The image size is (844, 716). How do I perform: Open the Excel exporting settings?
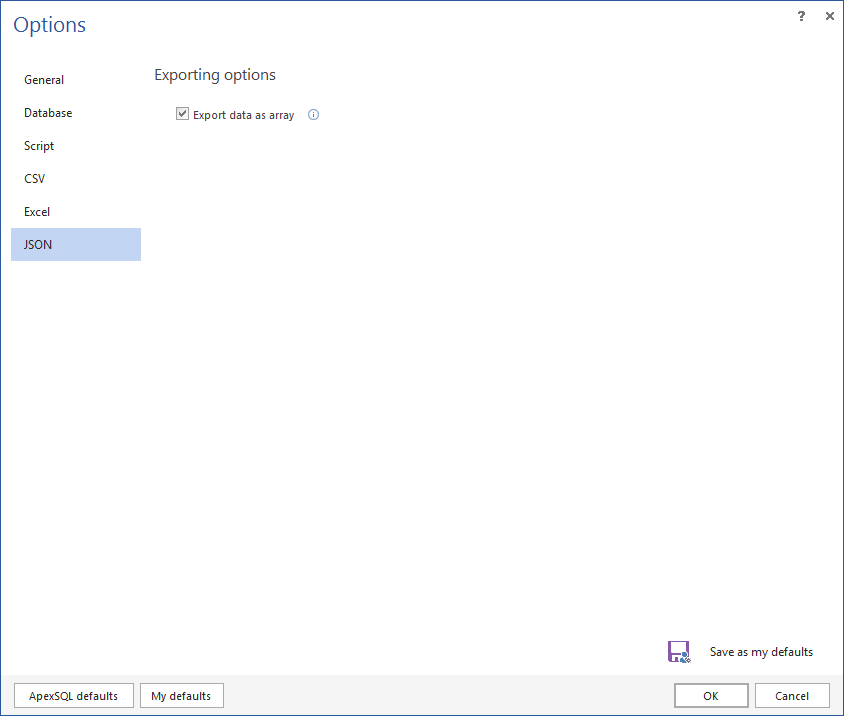pyautogui.click(x=36, y=211)
